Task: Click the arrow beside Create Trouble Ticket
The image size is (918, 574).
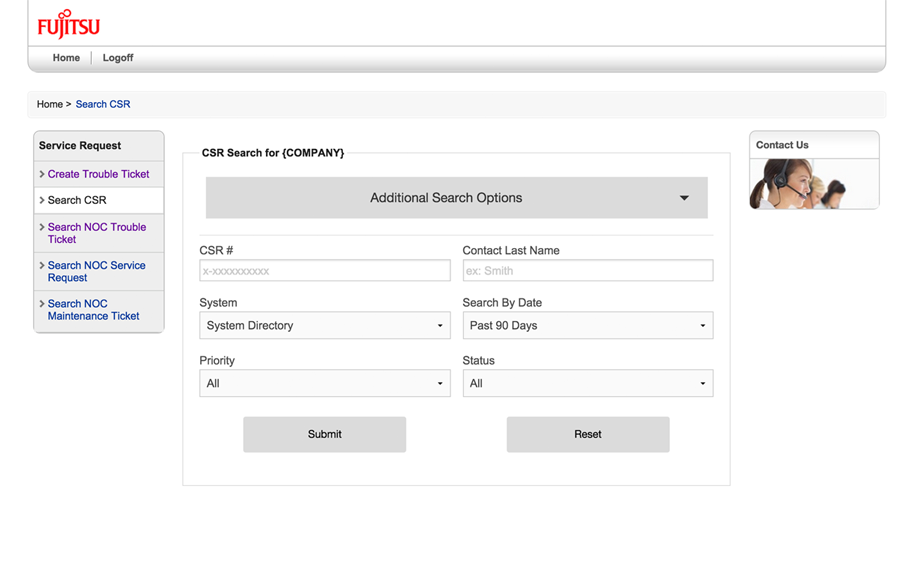Action: [x=41, y=174]
